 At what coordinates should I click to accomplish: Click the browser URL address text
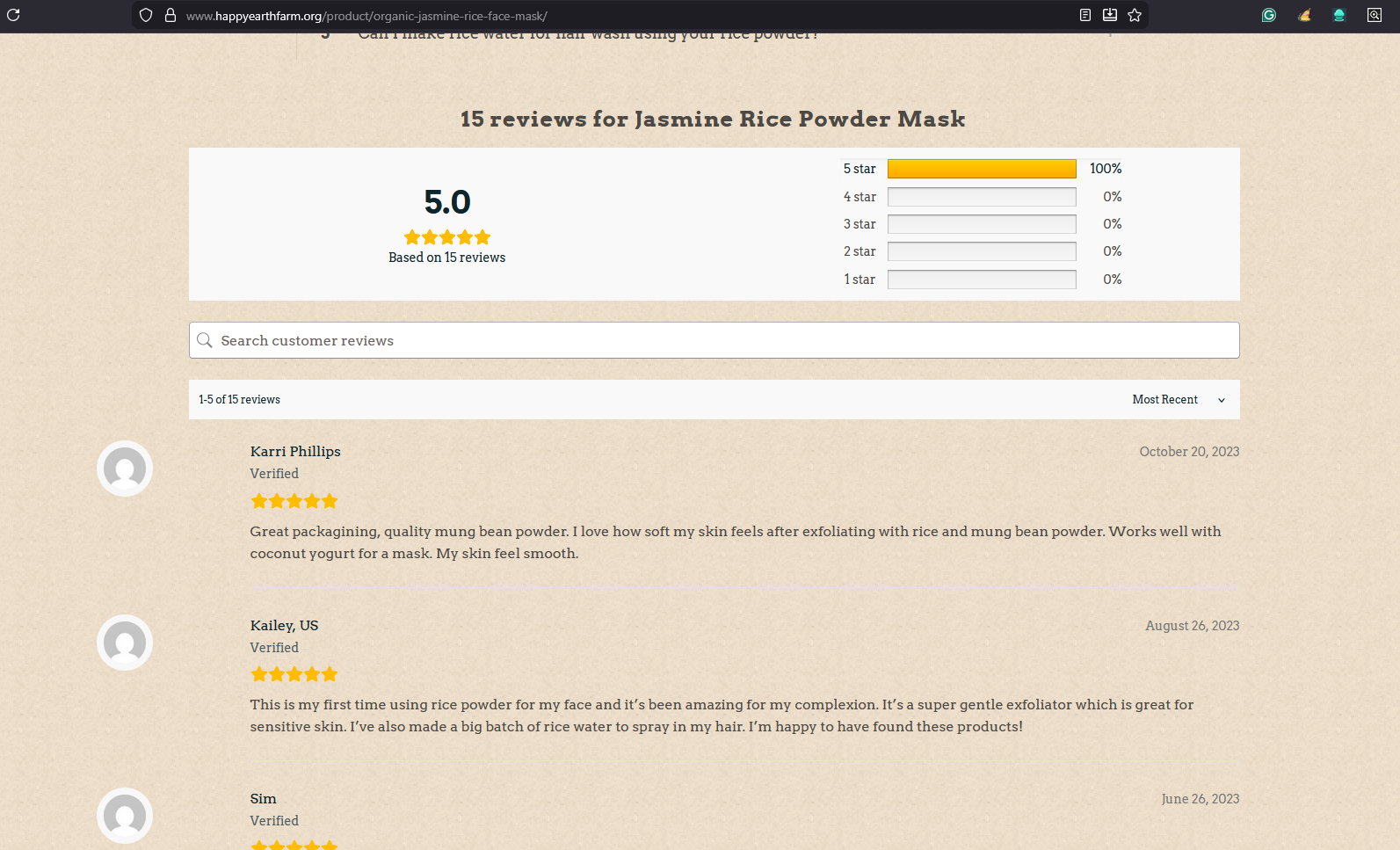coord(366,16)
